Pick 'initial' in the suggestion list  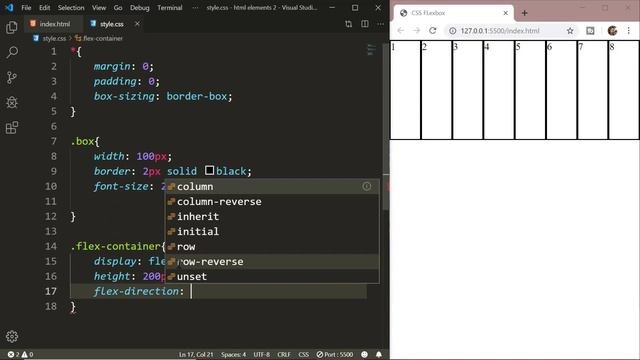click(272, 231)
